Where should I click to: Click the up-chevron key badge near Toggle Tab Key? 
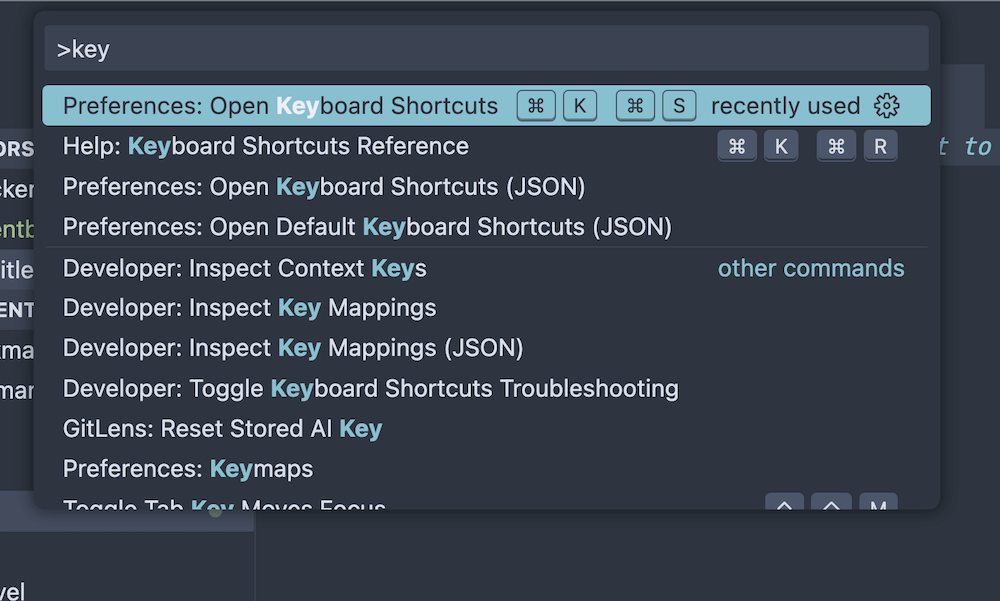785,507
